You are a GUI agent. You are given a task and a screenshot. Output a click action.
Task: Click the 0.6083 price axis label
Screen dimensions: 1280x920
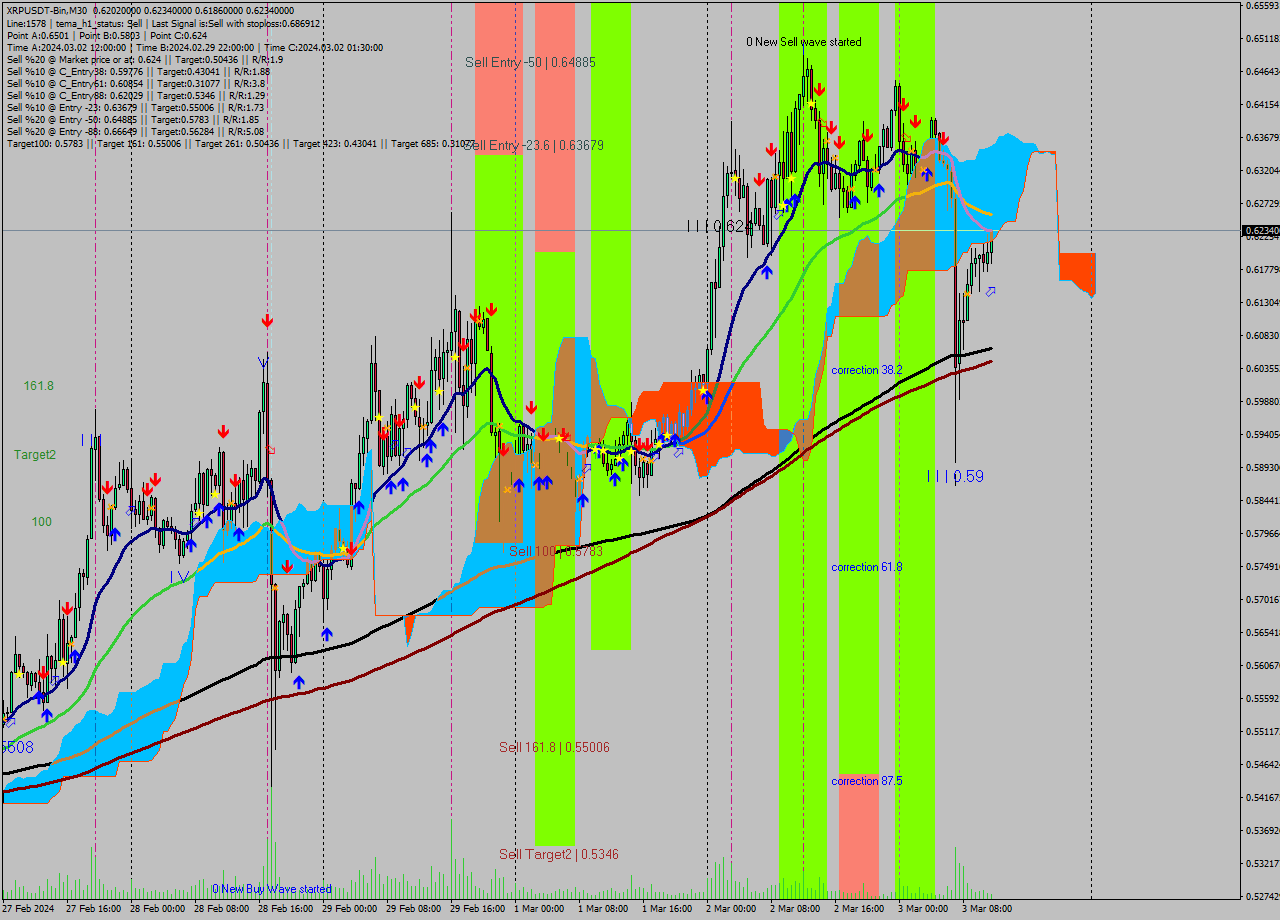coord(1263,336)
